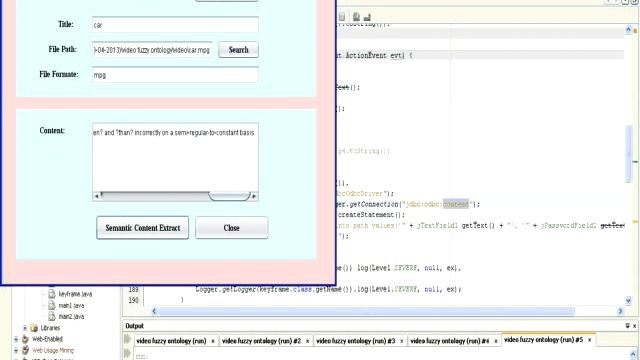Click the editor horizontal scrollbar right arrow

(620, 311)
